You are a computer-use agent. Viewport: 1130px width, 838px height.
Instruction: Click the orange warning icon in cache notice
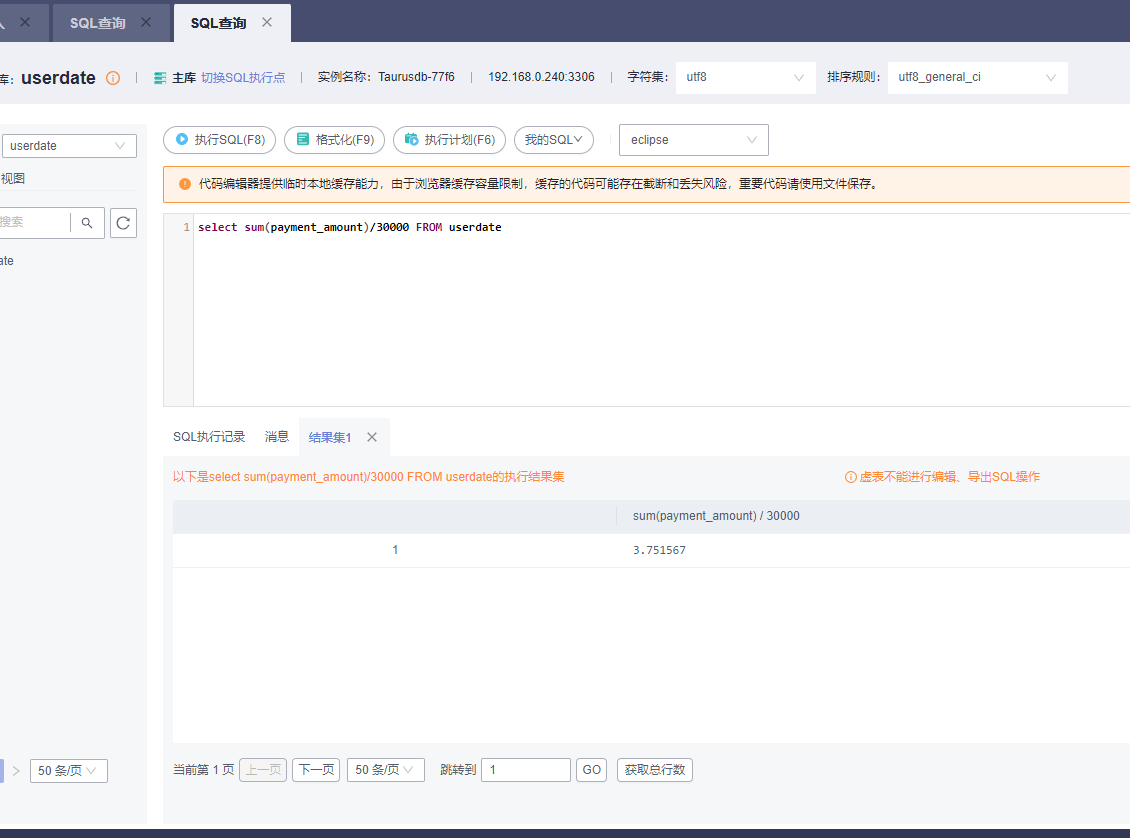(x=184, y=184)
